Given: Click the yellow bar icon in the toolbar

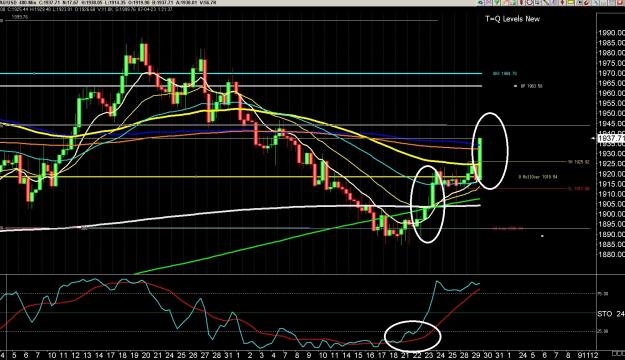Looking at the screenshot, I should [x=570, y=2].
